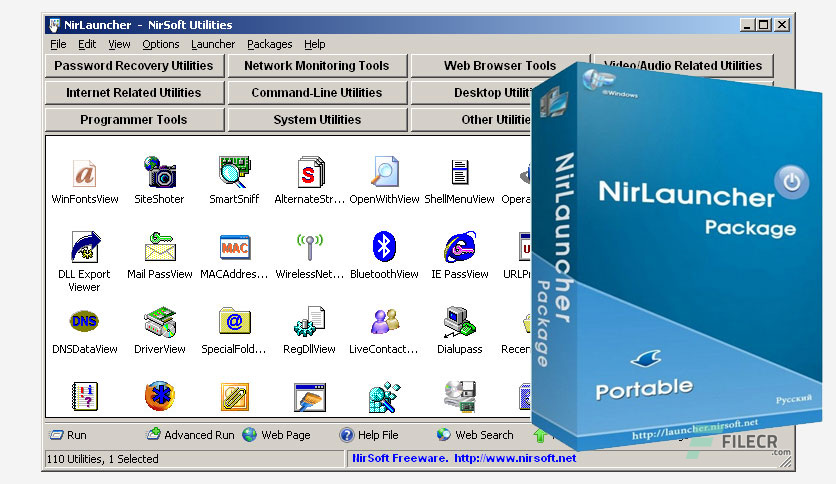Select the IE PassView icon

pyautogui.click(x=460, y=246)
